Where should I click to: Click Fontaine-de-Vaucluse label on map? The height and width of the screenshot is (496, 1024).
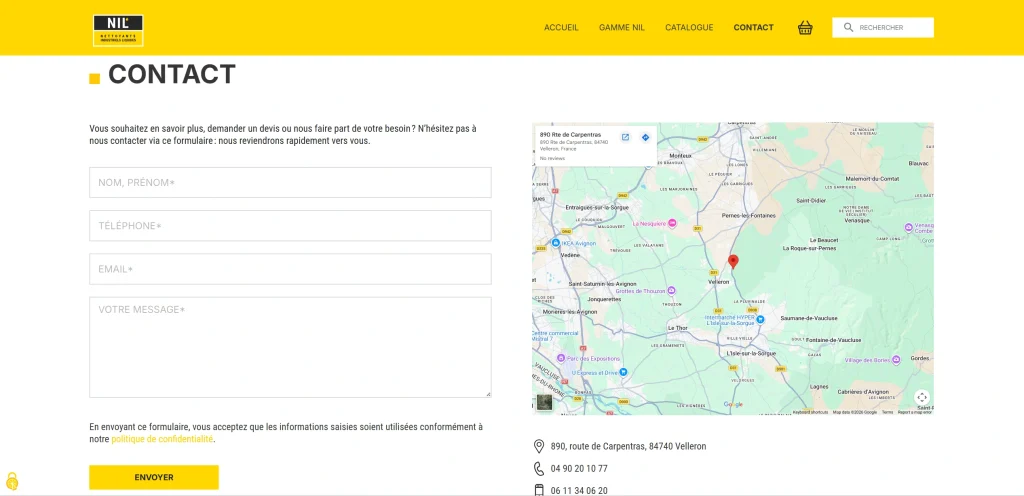click(835, 340)
